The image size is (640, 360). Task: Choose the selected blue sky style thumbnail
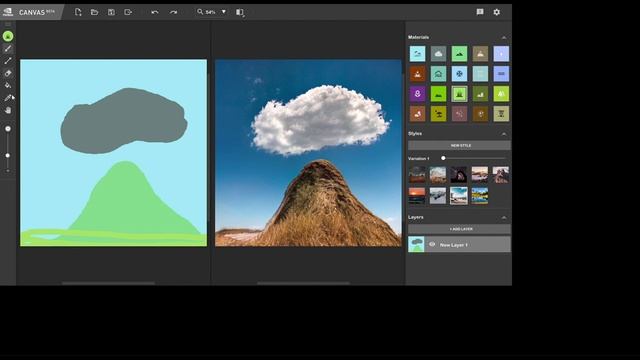pyautogui.click(x=459, y=196)
